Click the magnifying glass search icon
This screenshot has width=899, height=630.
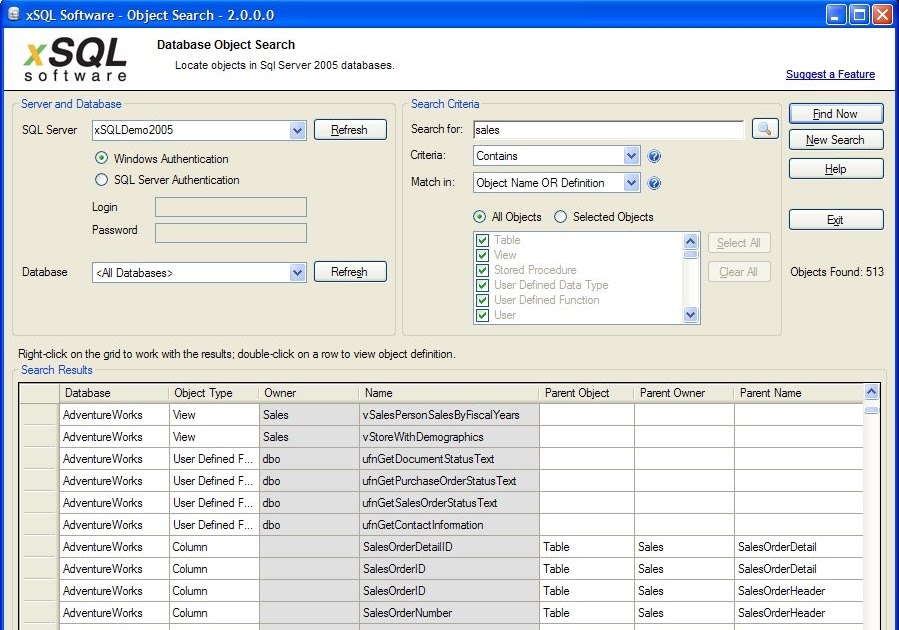tap(764, 128)
